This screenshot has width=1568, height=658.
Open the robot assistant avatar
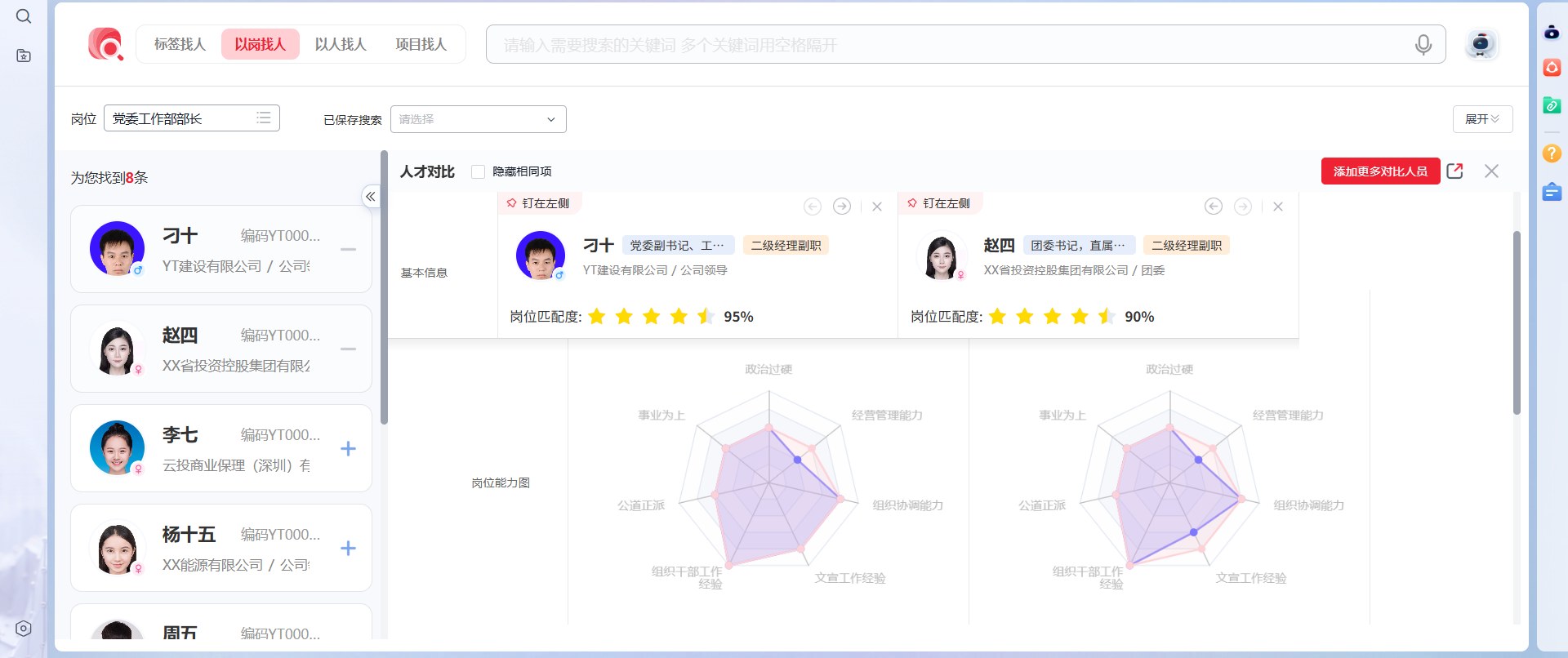coord(1481,44)
